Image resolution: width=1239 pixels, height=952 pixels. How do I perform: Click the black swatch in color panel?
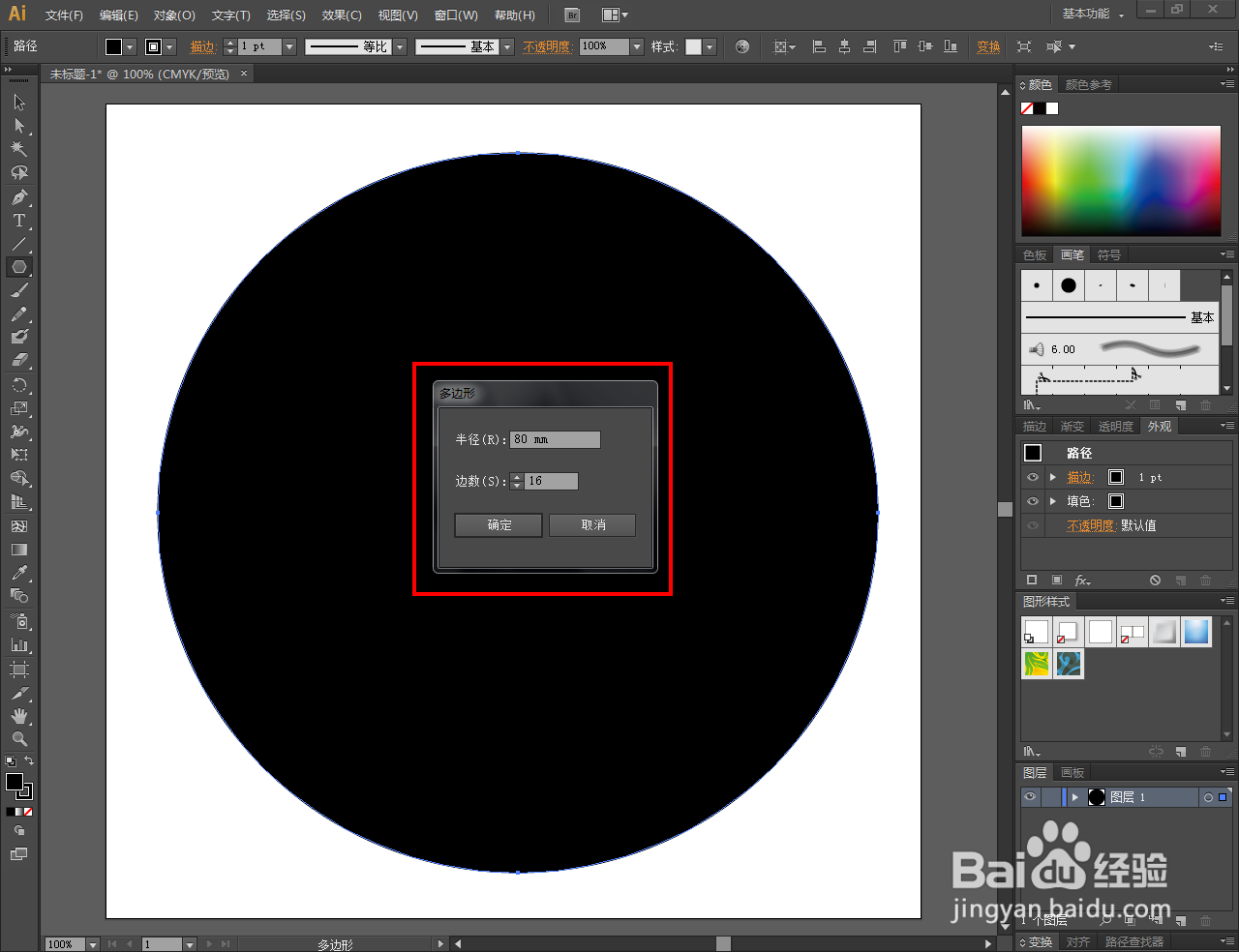point(1040,108)
